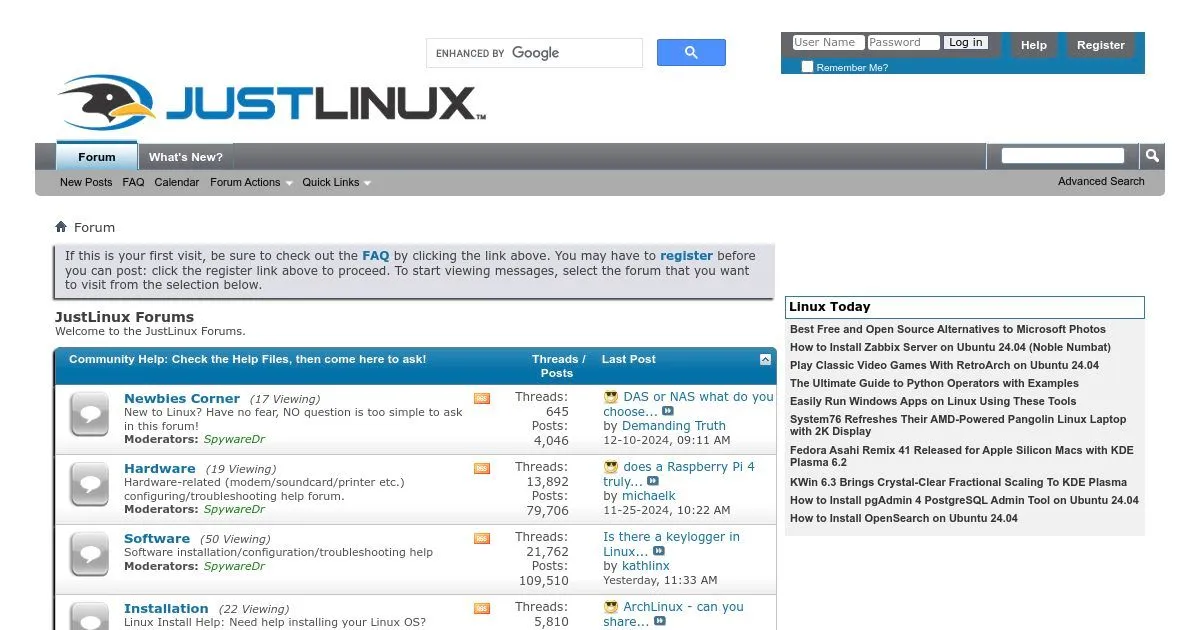Screen dimensions: 1200x630
Task: Expand the Forum Actions dropdown
Action: (x=251, y=182)
